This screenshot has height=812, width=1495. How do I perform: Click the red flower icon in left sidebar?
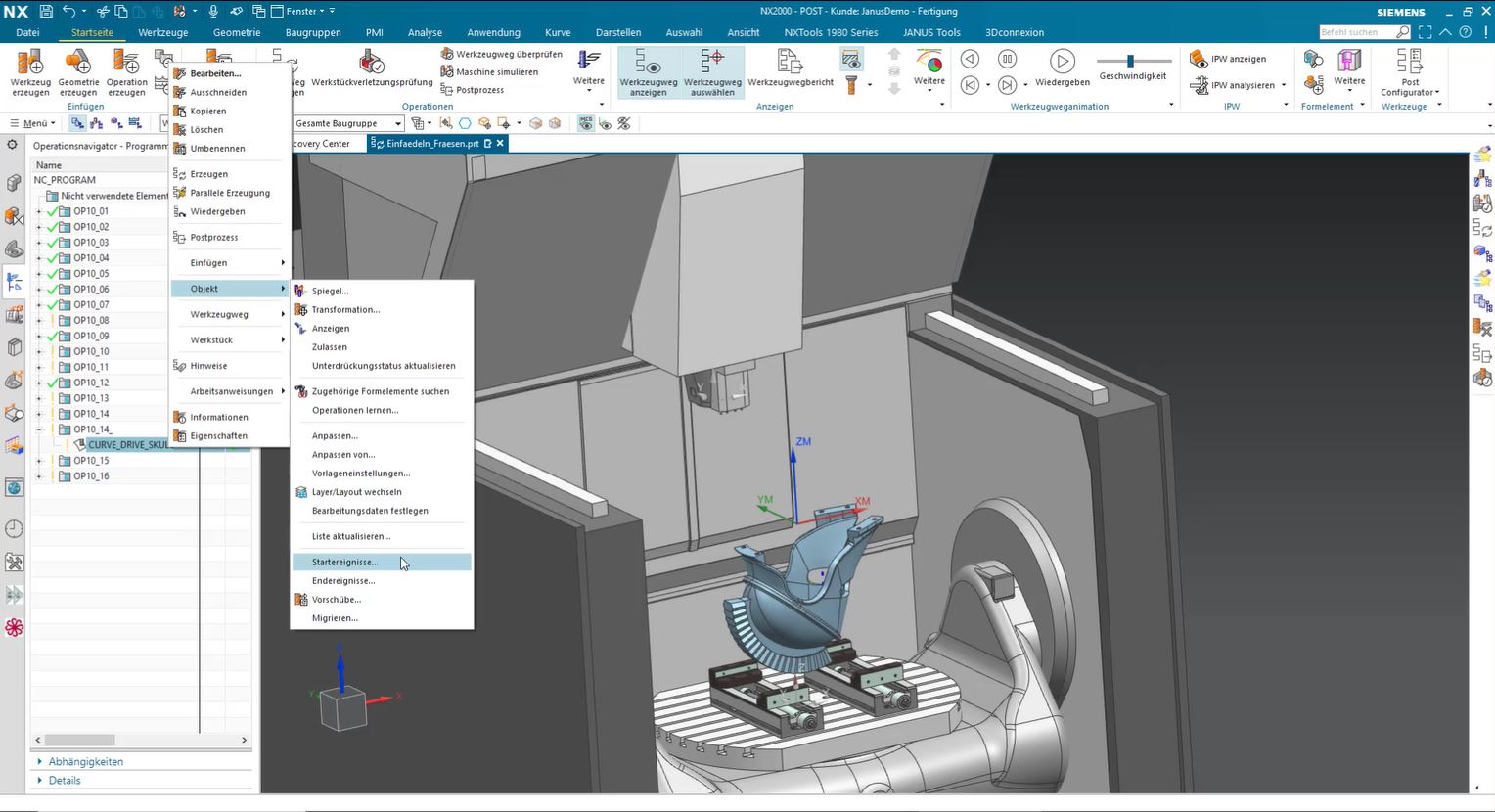pyautogui.click(x=14, y=627)
